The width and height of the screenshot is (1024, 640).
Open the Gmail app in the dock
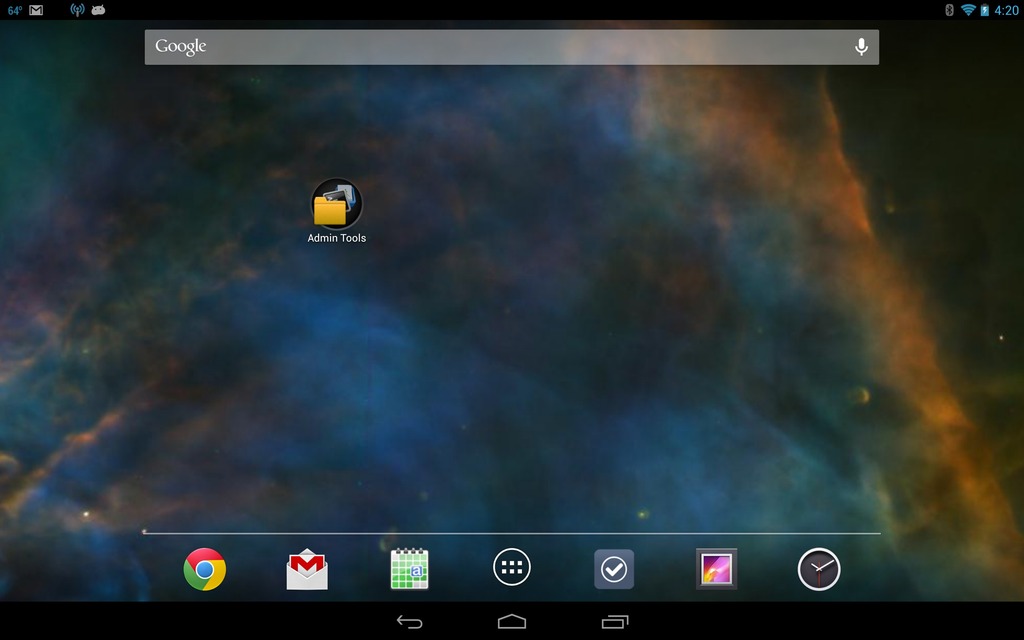[x=307, y=569]
